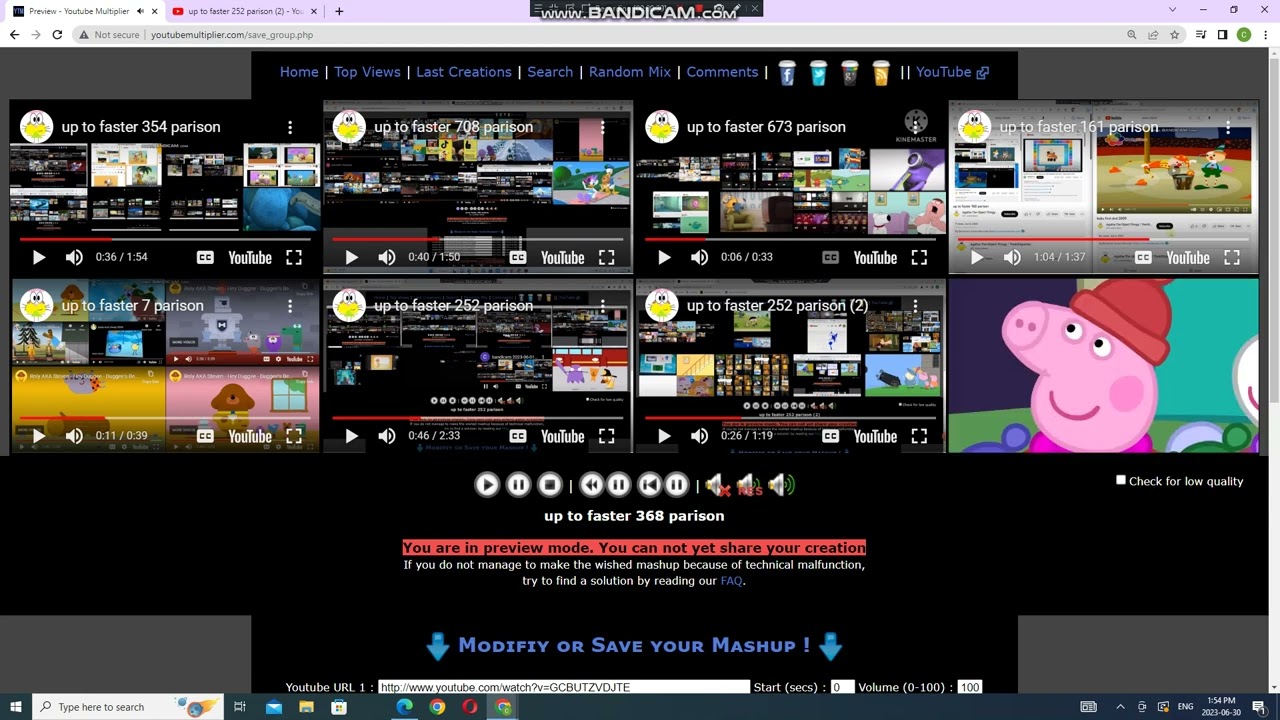Open the Google Plus cup icon
Viewport: 1280px width, 720px height.
(850, 73)
